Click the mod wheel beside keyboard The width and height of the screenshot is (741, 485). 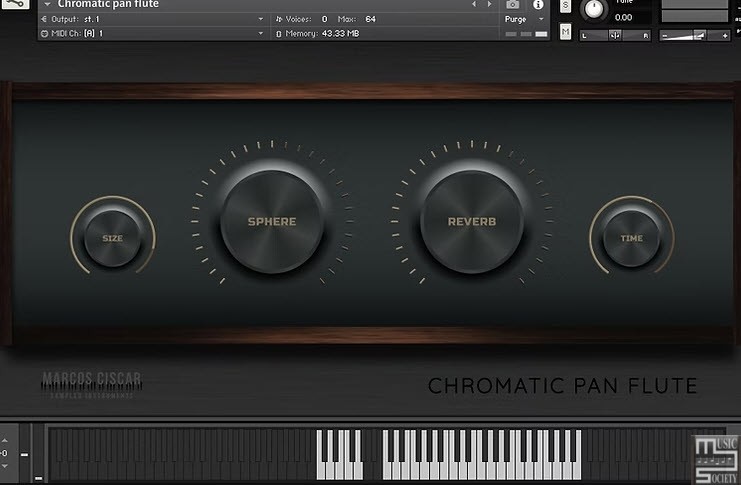[x=38, y=454]
